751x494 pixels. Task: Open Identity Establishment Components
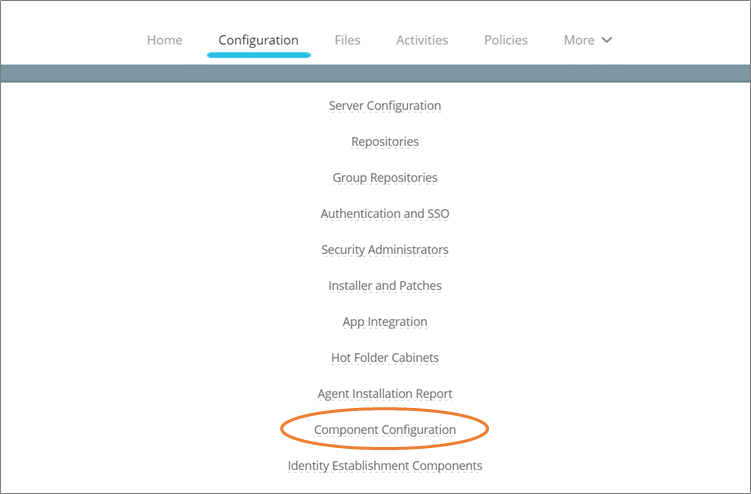[x=385, y=465]
